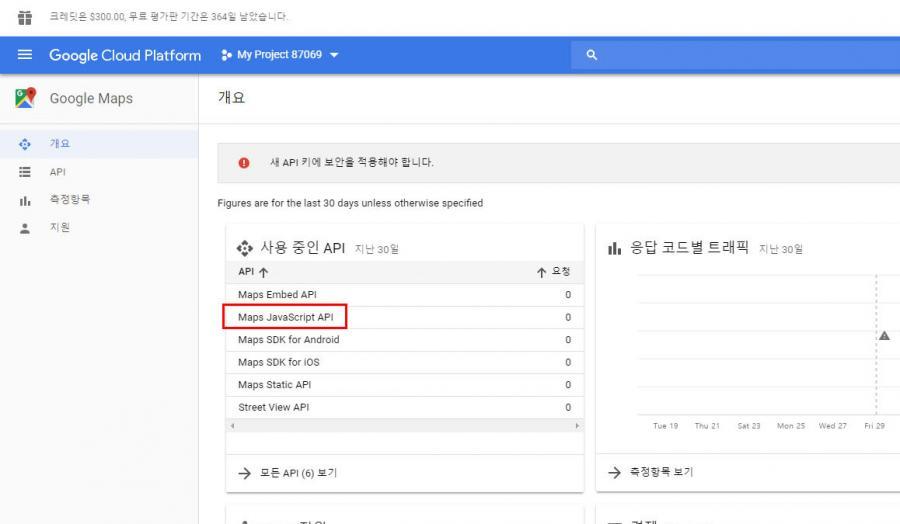900x524 pixels.
Task: Select 측정항목 in the sidebar
Action: click(70, 200)
